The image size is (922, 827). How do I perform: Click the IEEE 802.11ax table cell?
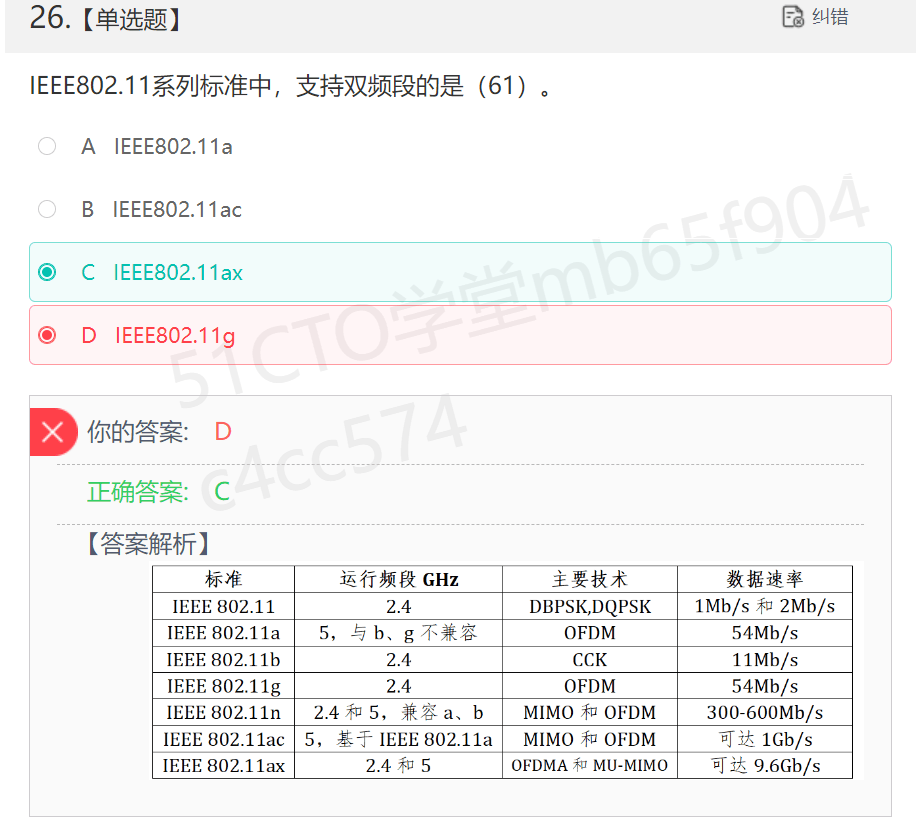(223, 765)
